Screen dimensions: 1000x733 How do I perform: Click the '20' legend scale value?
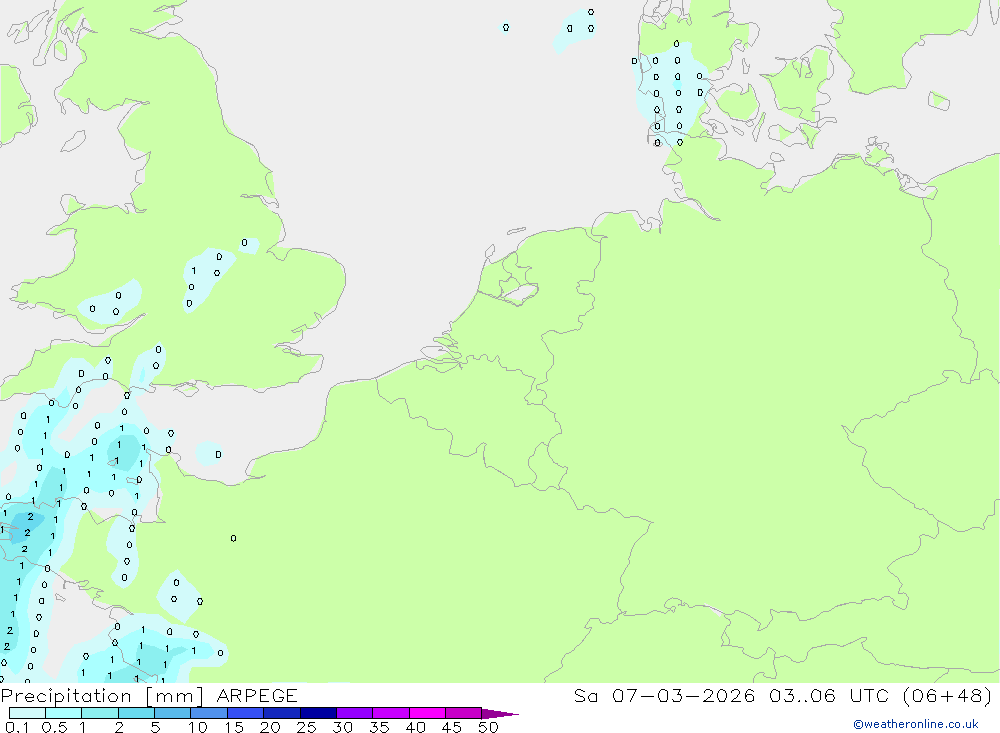point(270,727)
